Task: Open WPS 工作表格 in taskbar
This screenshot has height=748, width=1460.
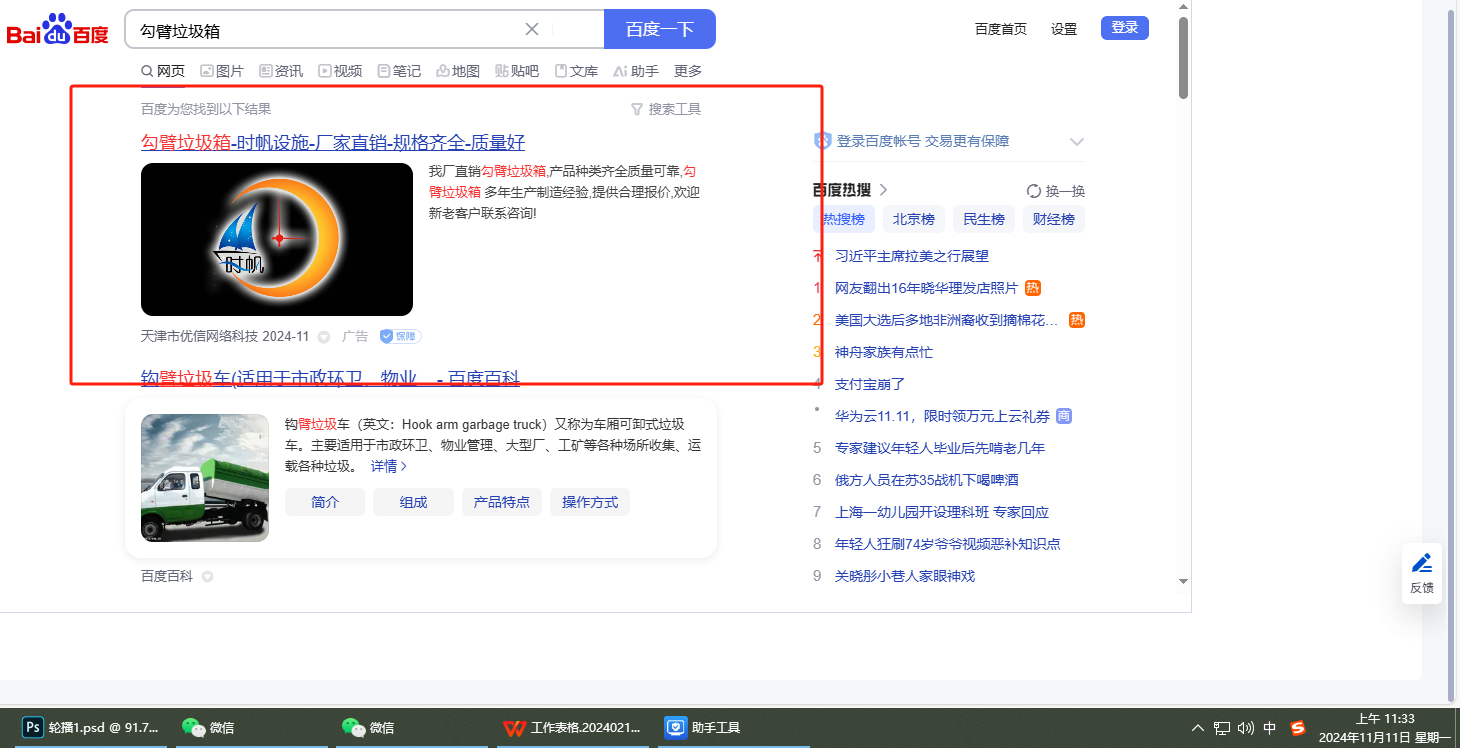Action: (x=572, y=727)
